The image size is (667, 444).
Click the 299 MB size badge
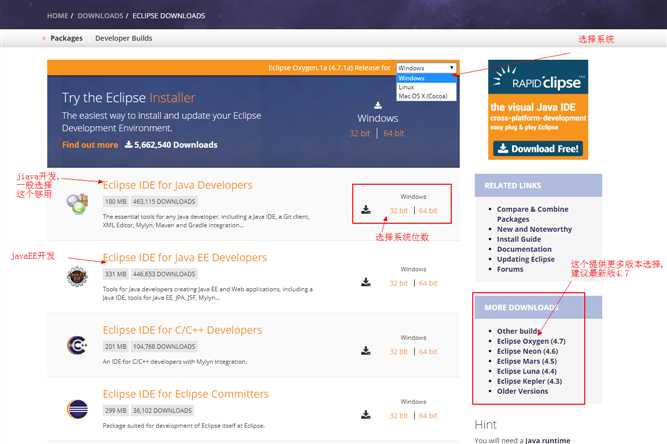[x=116, y=410]
